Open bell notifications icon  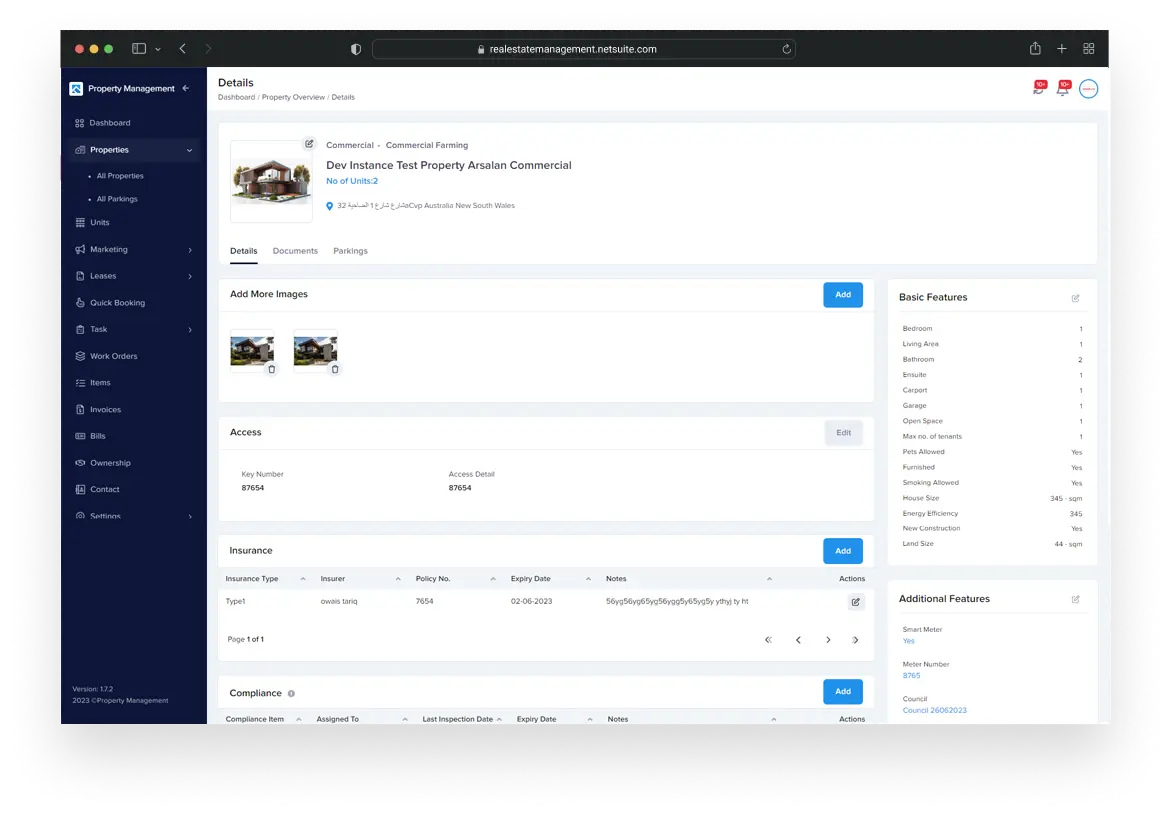pyautogui.click(x=1063, y=88)
